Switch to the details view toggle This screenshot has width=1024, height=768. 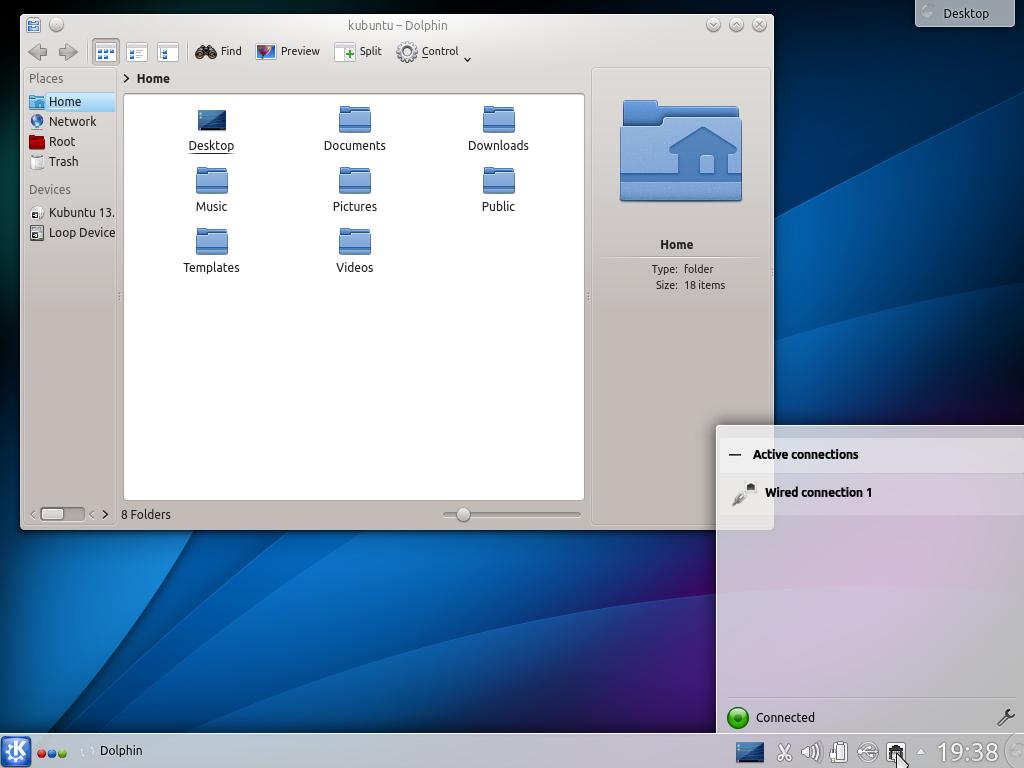click(168, 52)
